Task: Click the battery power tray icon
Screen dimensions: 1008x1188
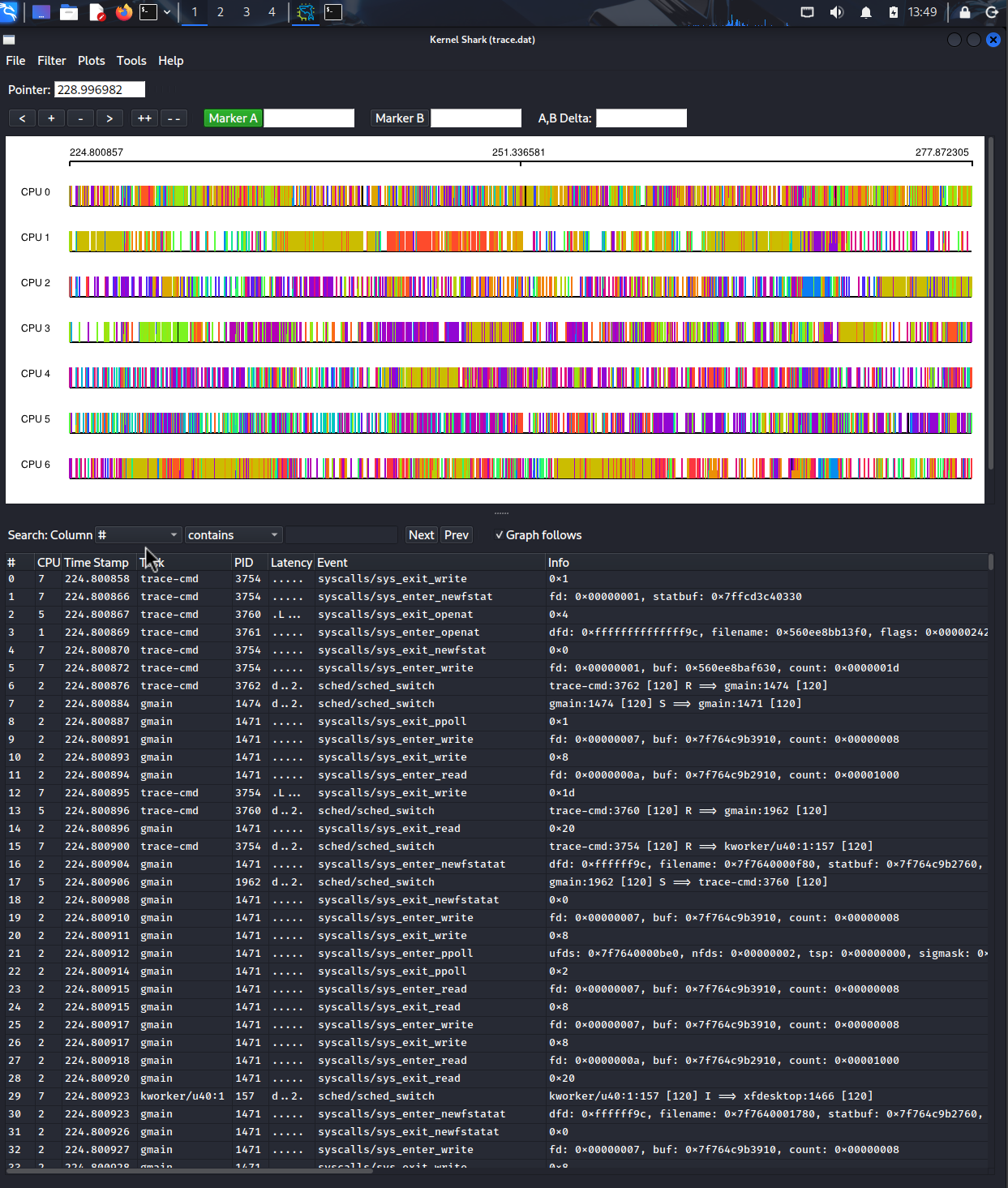Action: coord(893,12)
